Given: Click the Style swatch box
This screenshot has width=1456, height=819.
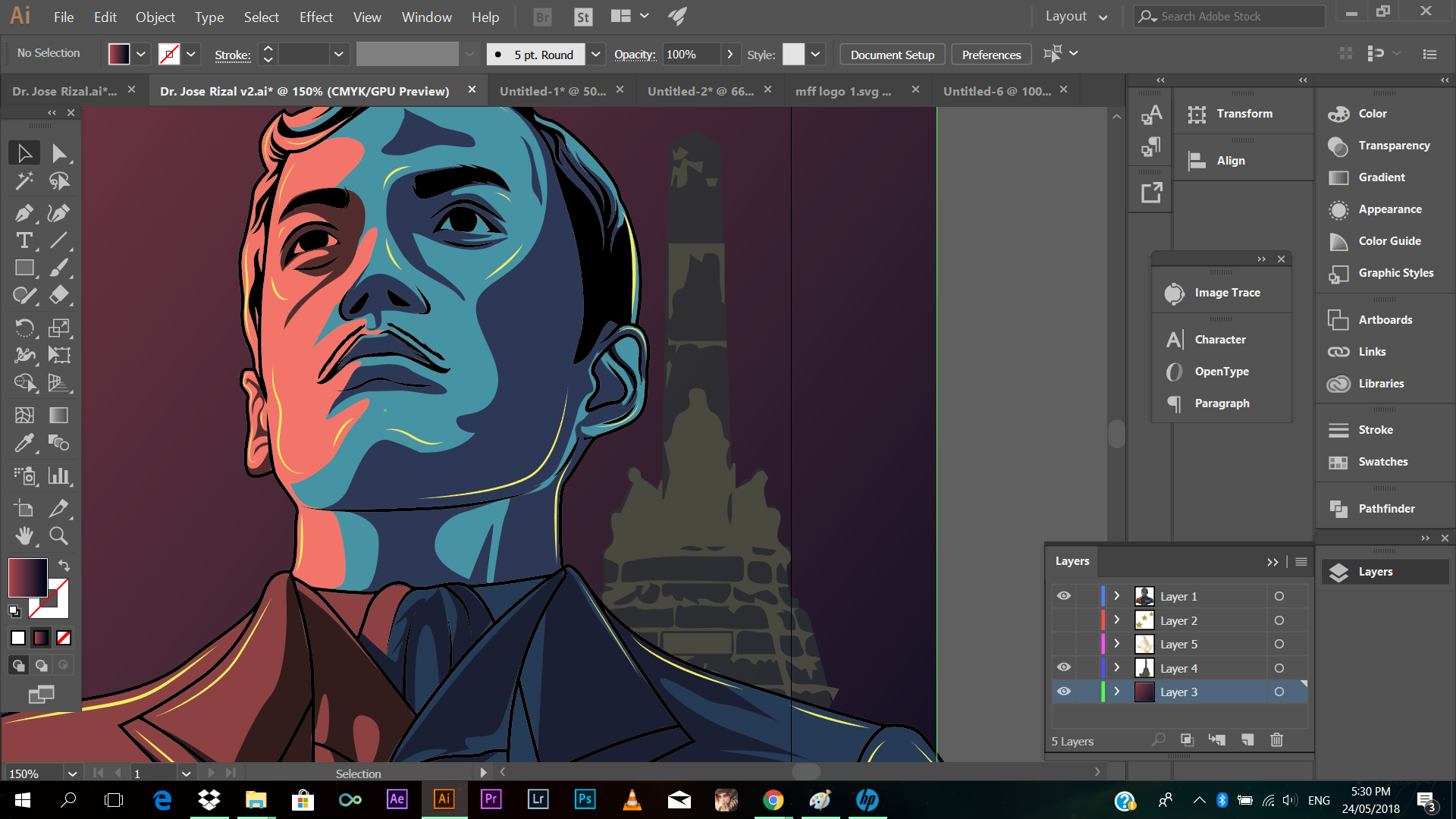Looking at the screenshot, I should pos(793,54).
